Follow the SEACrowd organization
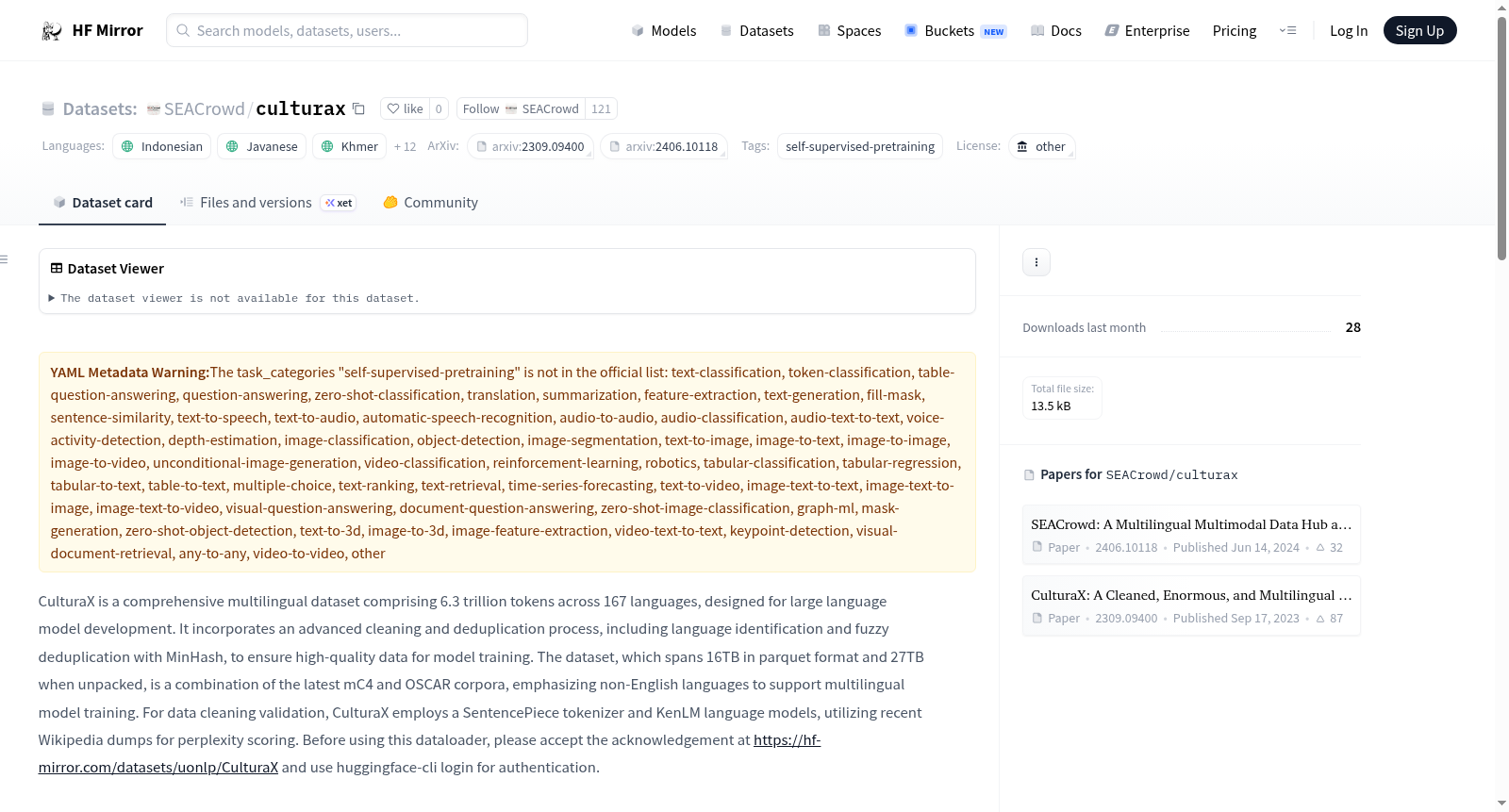Viewport: 1509px width, 812px height. [521, 108]
